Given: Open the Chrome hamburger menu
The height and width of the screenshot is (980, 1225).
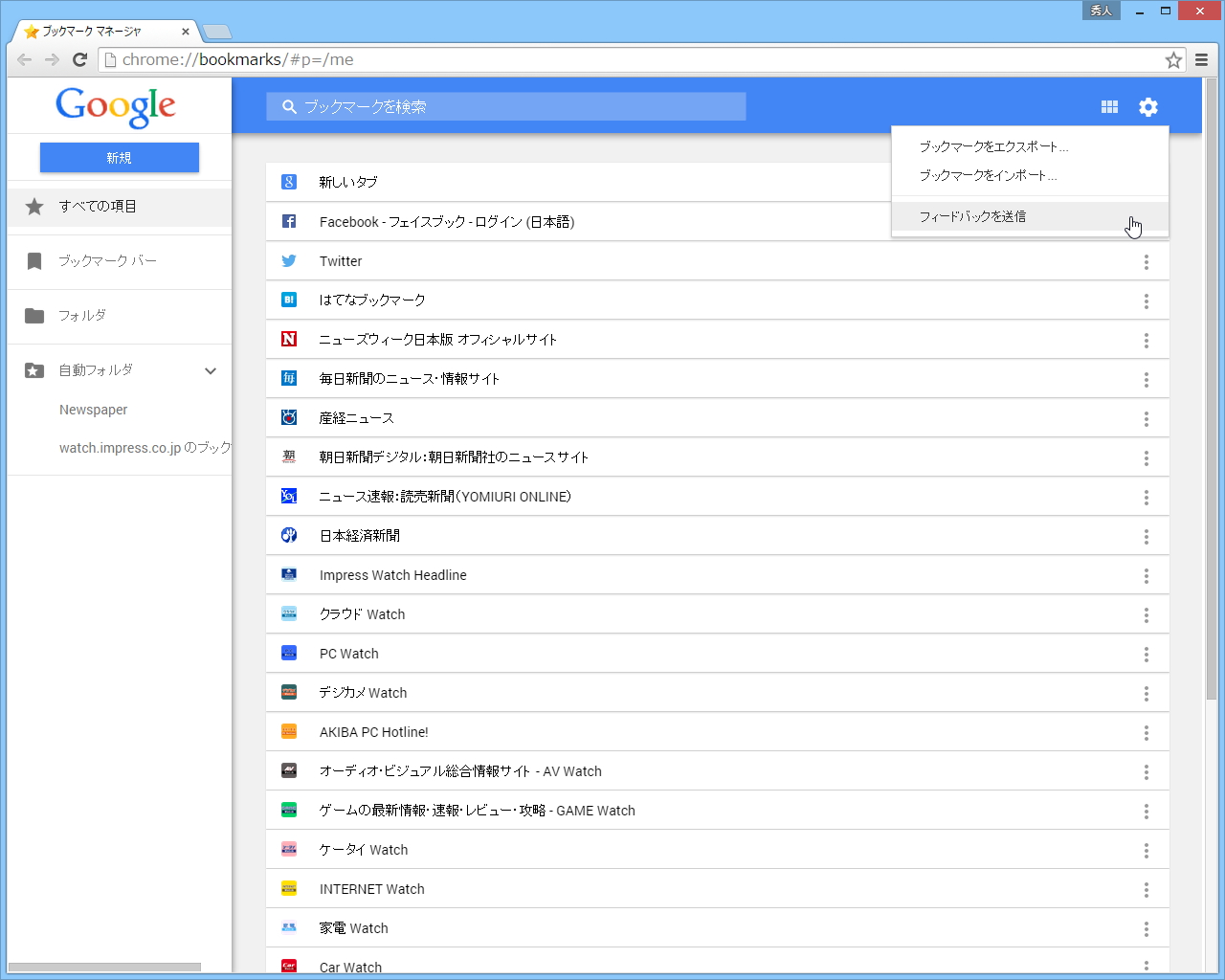Looking at the screenshot, I should click(x=1202, y=59).
